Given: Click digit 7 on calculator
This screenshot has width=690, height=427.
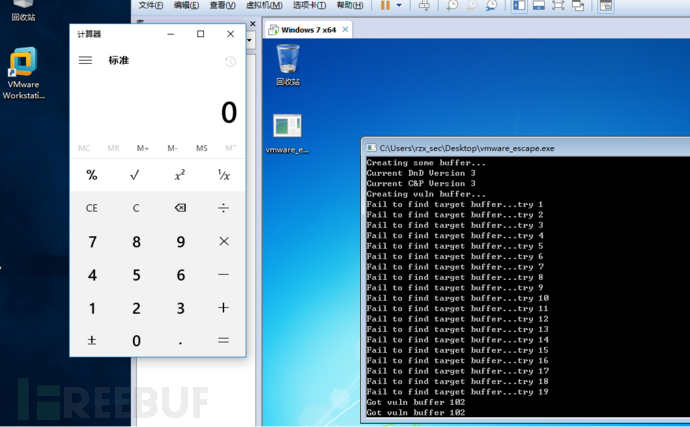Looking at the screenshot, I should click(92, 241).
